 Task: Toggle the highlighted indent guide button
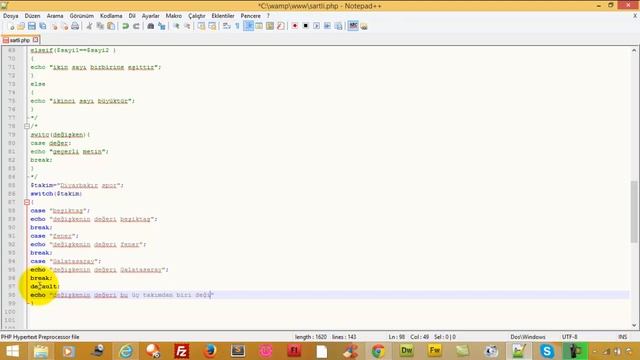coord(248,26)
